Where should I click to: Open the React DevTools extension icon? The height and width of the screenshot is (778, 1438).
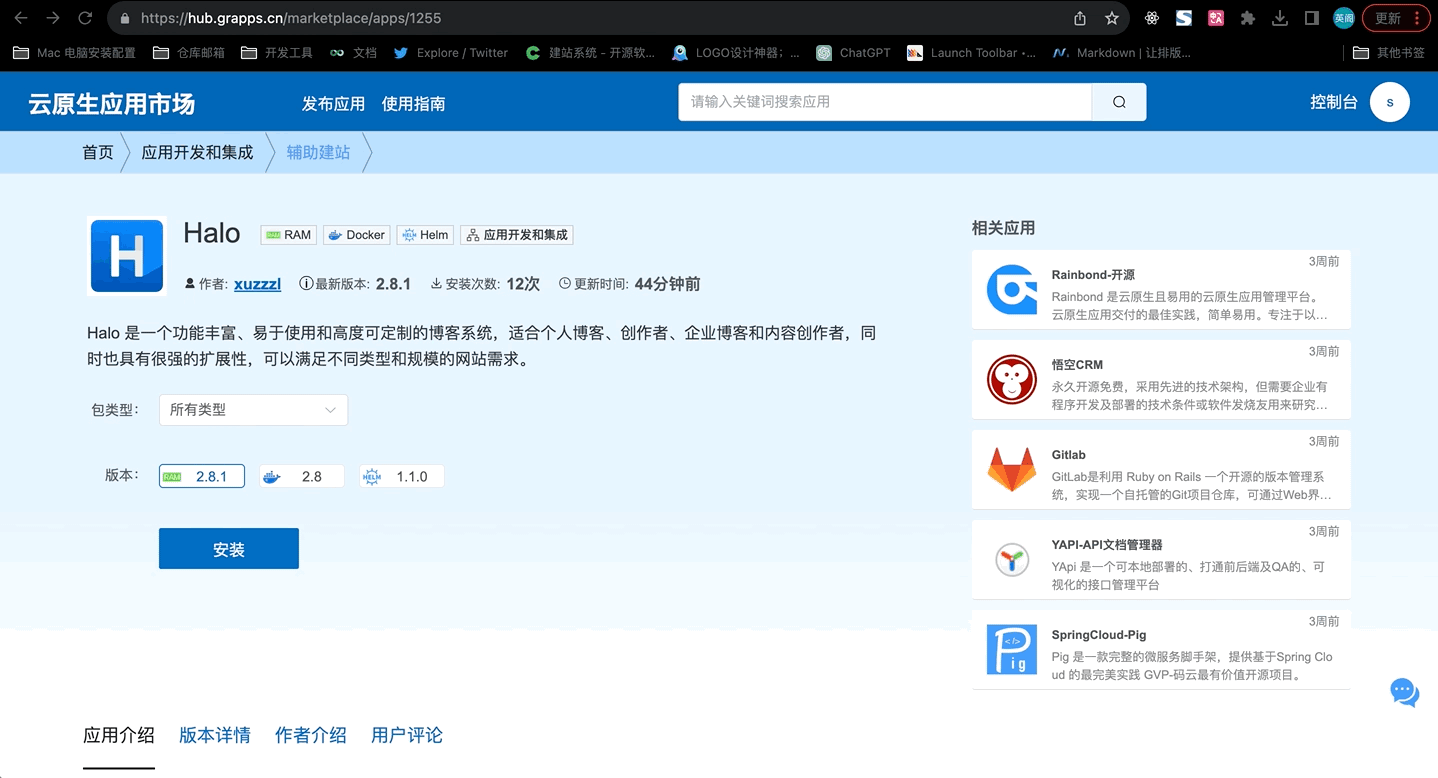point(1152,18)
